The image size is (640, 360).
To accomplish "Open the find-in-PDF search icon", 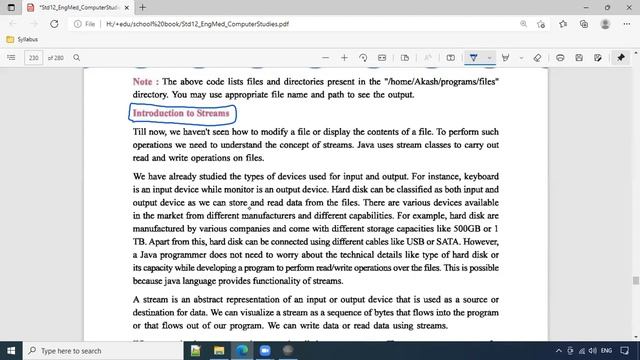I will pos(76,58).
